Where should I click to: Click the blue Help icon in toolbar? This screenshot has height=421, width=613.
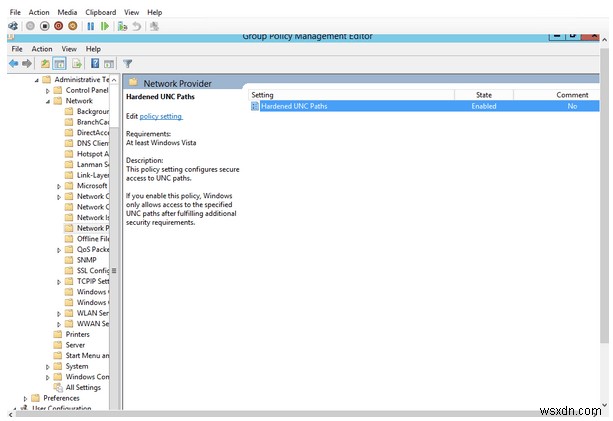pos(94,63)
